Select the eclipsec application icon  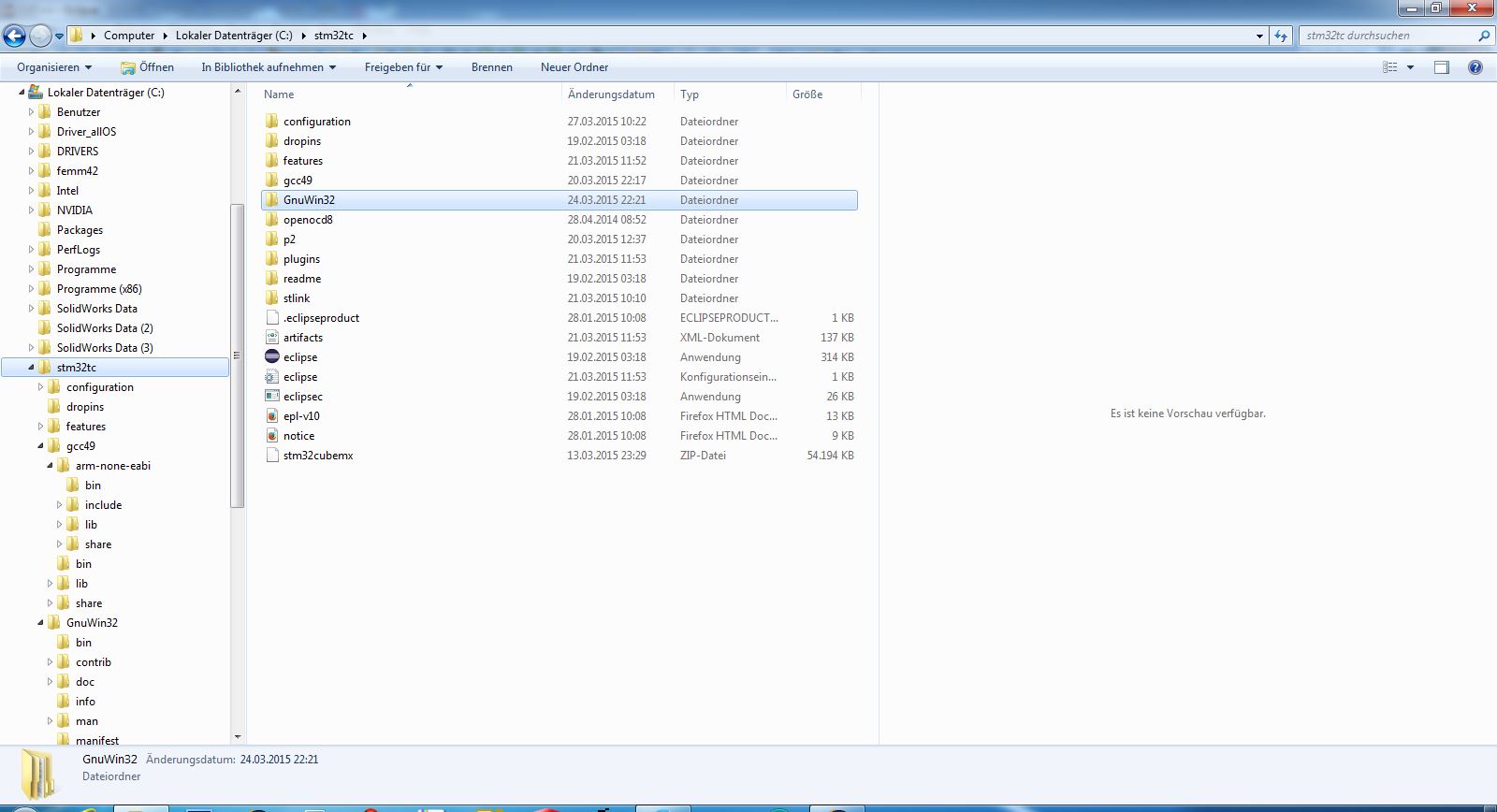pyautogui.click(x=272, y=397)
